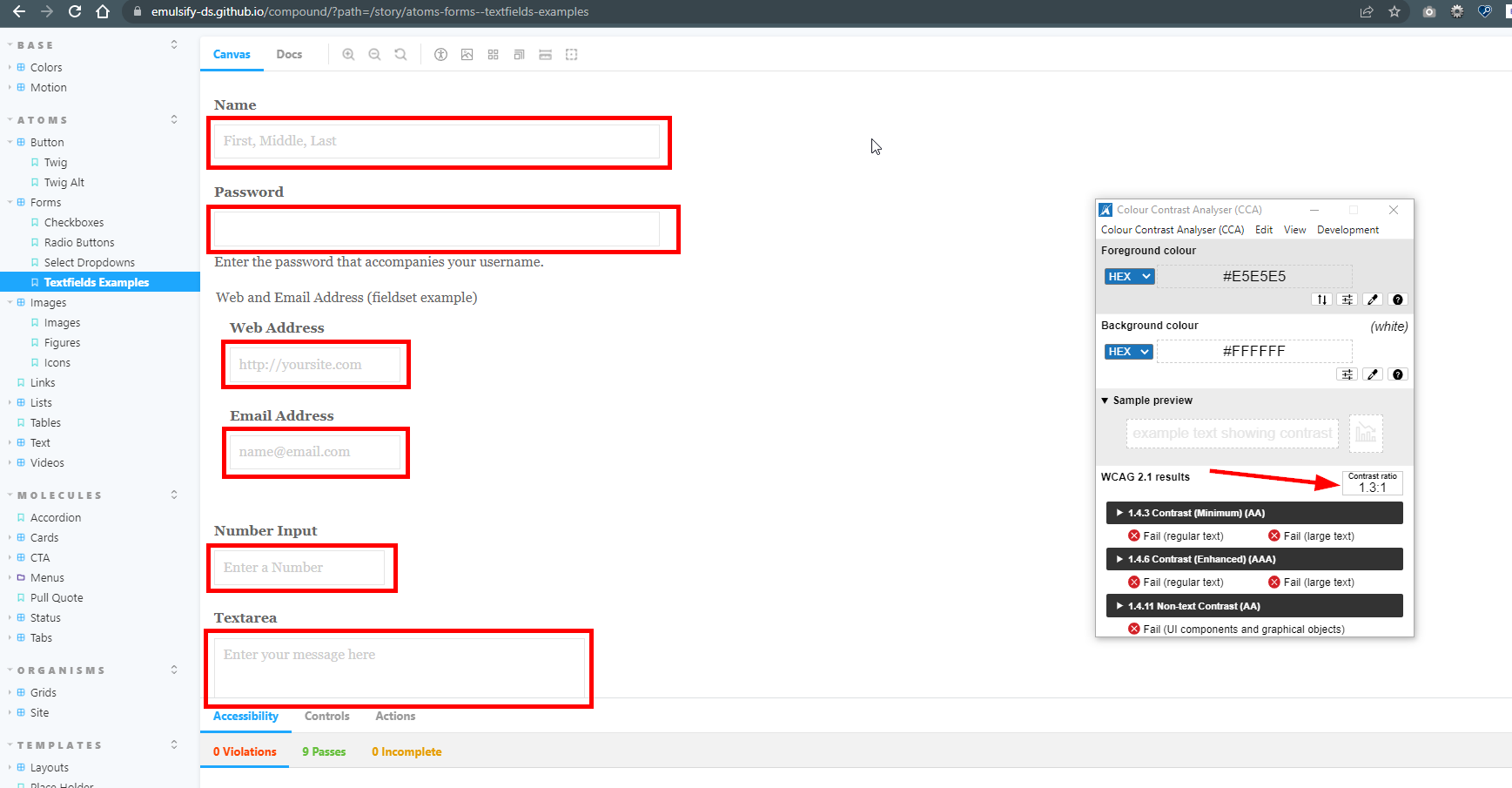Zoom in on the preview canvas
This screenshot has height=788, width=1512.
(348, 54)
